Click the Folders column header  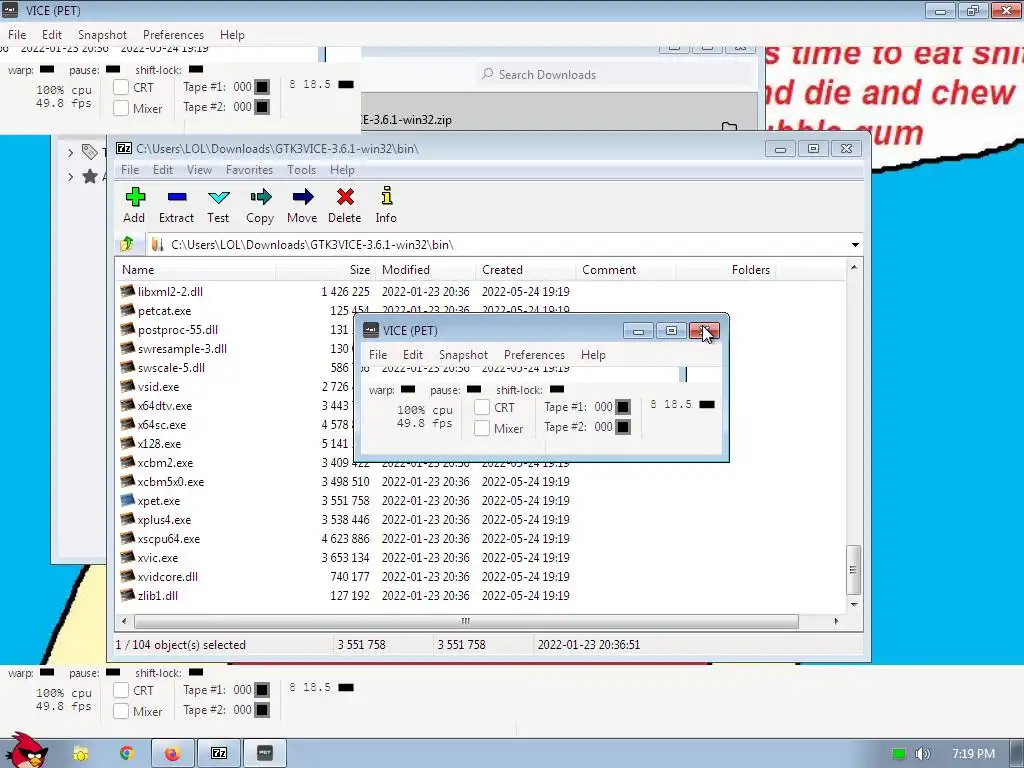click(x=726, y=270)
